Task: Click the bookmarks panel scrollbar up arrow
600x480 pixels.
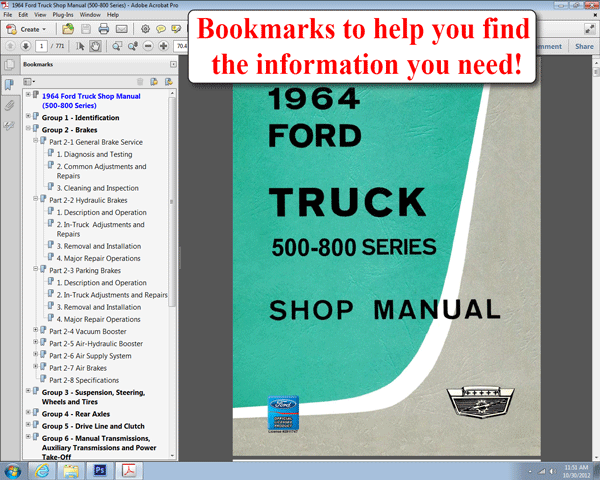Action: pyautogui.click(x=172, y=93)
